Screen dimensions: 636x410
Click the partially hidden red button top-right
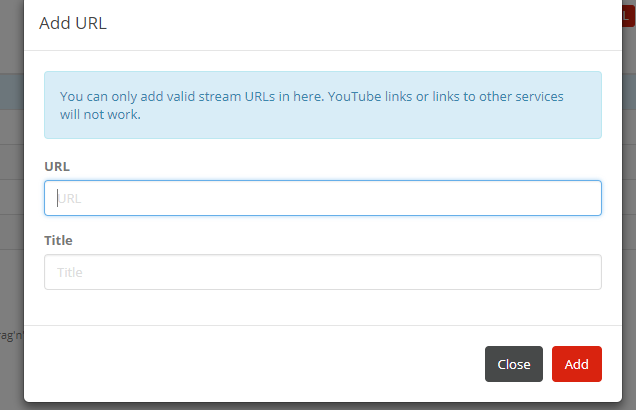(x=628, y=14)
